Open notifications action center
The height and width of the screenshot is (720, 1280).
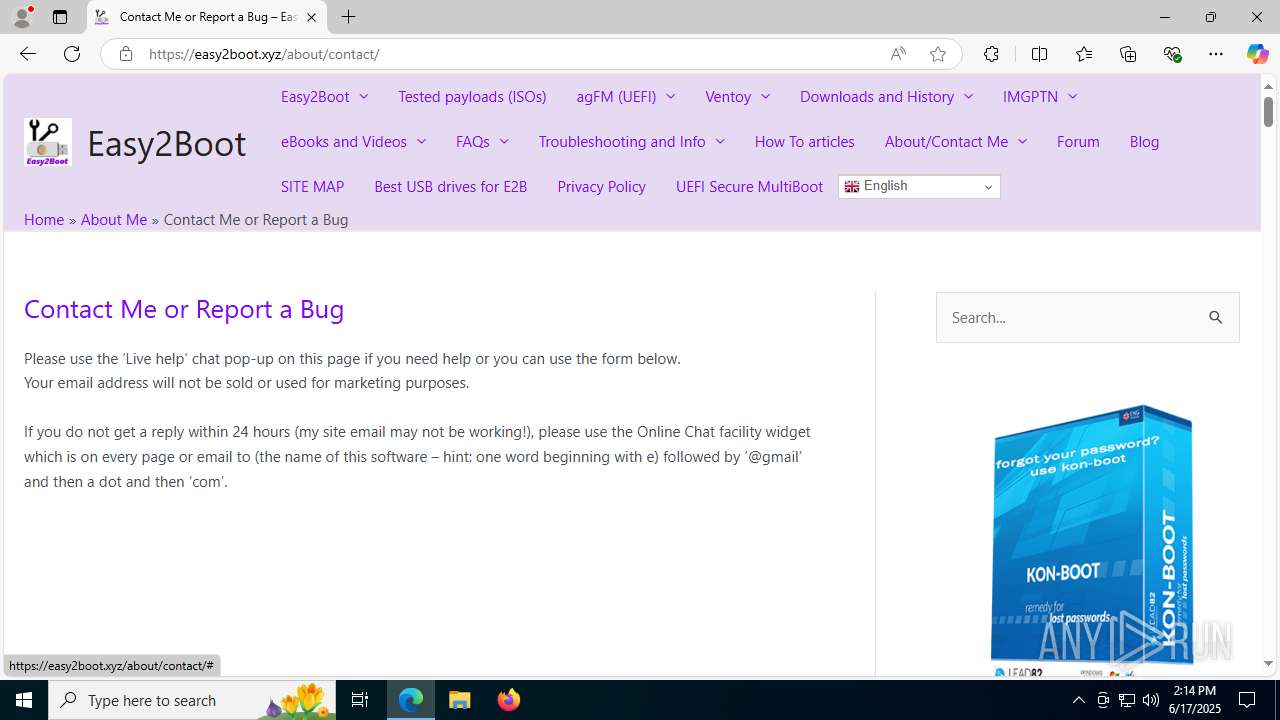1248,700
